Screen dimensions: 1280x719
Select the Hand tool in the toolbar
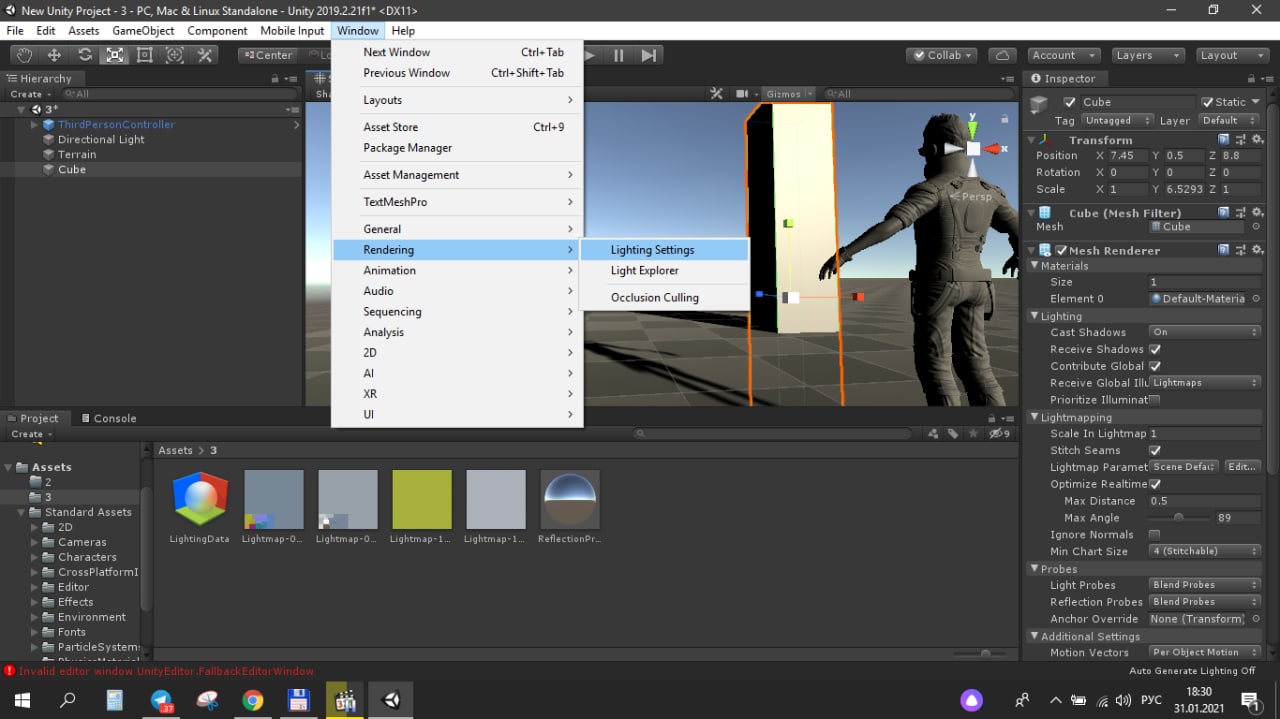pyautogui.click(x=24, y=55)
